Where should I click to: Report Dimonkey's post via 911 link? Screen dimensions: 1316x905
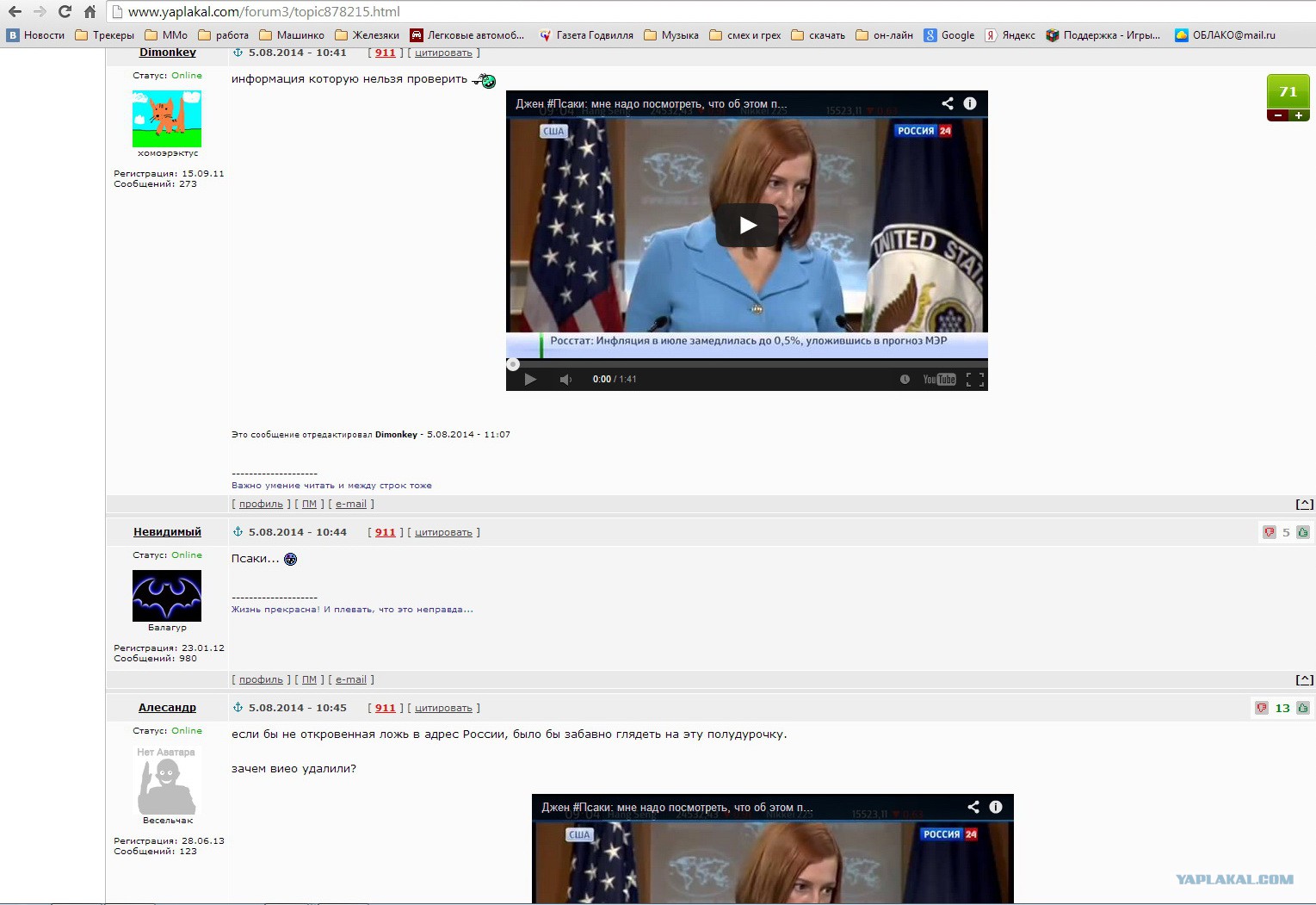coord(386,53)
